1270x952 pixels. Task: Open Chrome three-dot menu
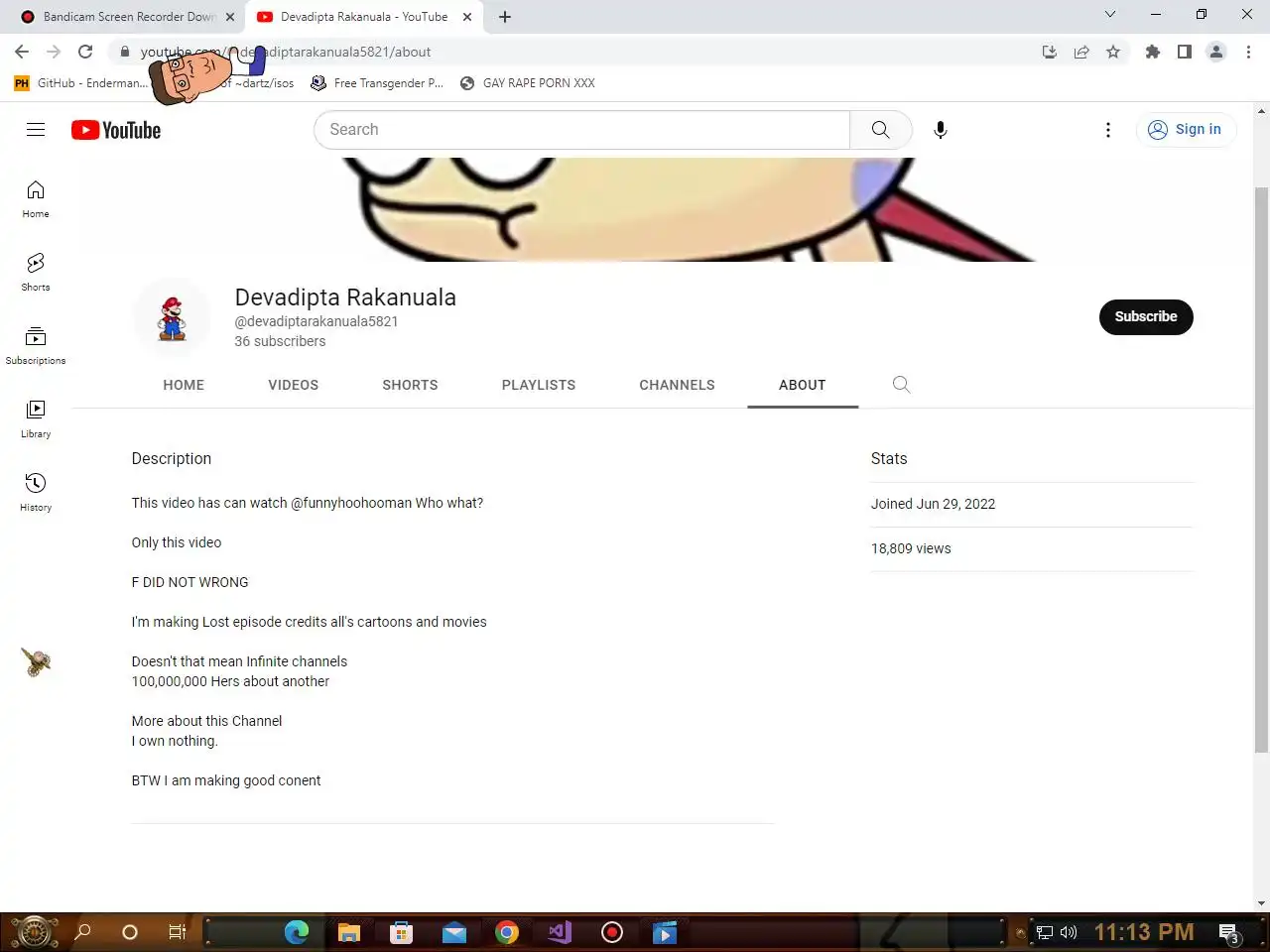coord(1248,52)
